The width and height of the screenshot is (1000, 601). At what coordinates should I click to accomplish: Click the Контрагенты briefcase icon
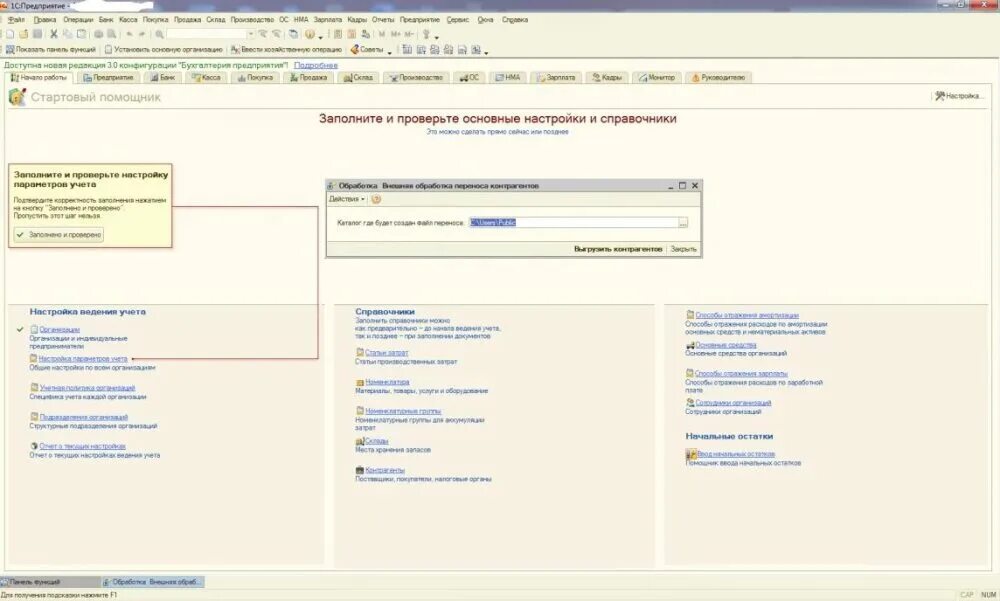pos(360,470)
